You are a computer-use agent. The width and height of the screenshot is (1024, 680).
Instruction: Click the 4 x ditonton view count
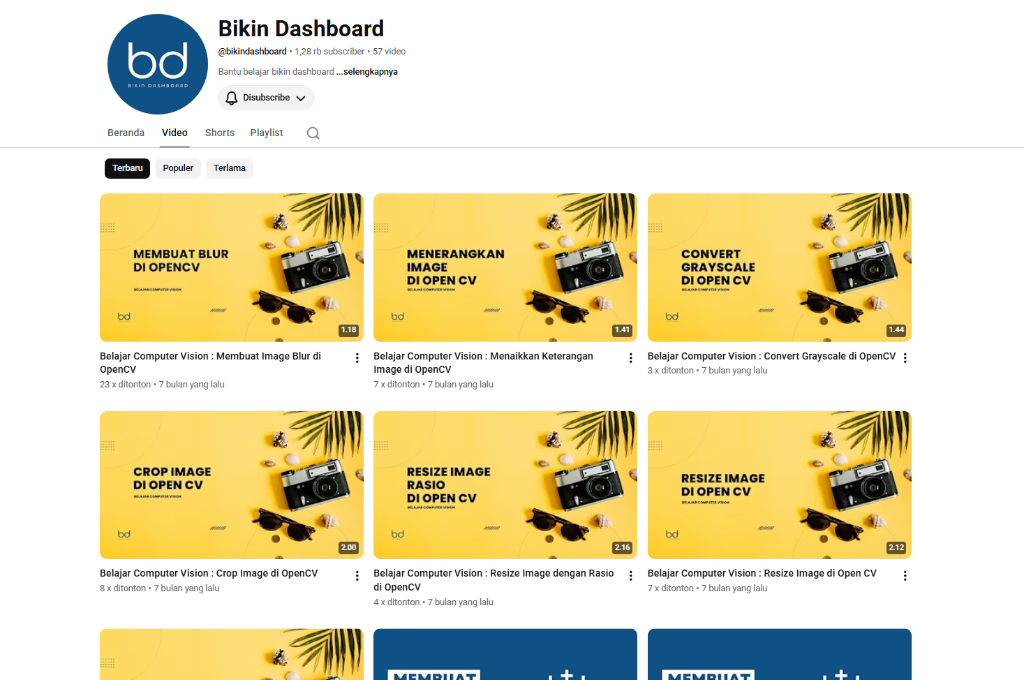point(396,602)
